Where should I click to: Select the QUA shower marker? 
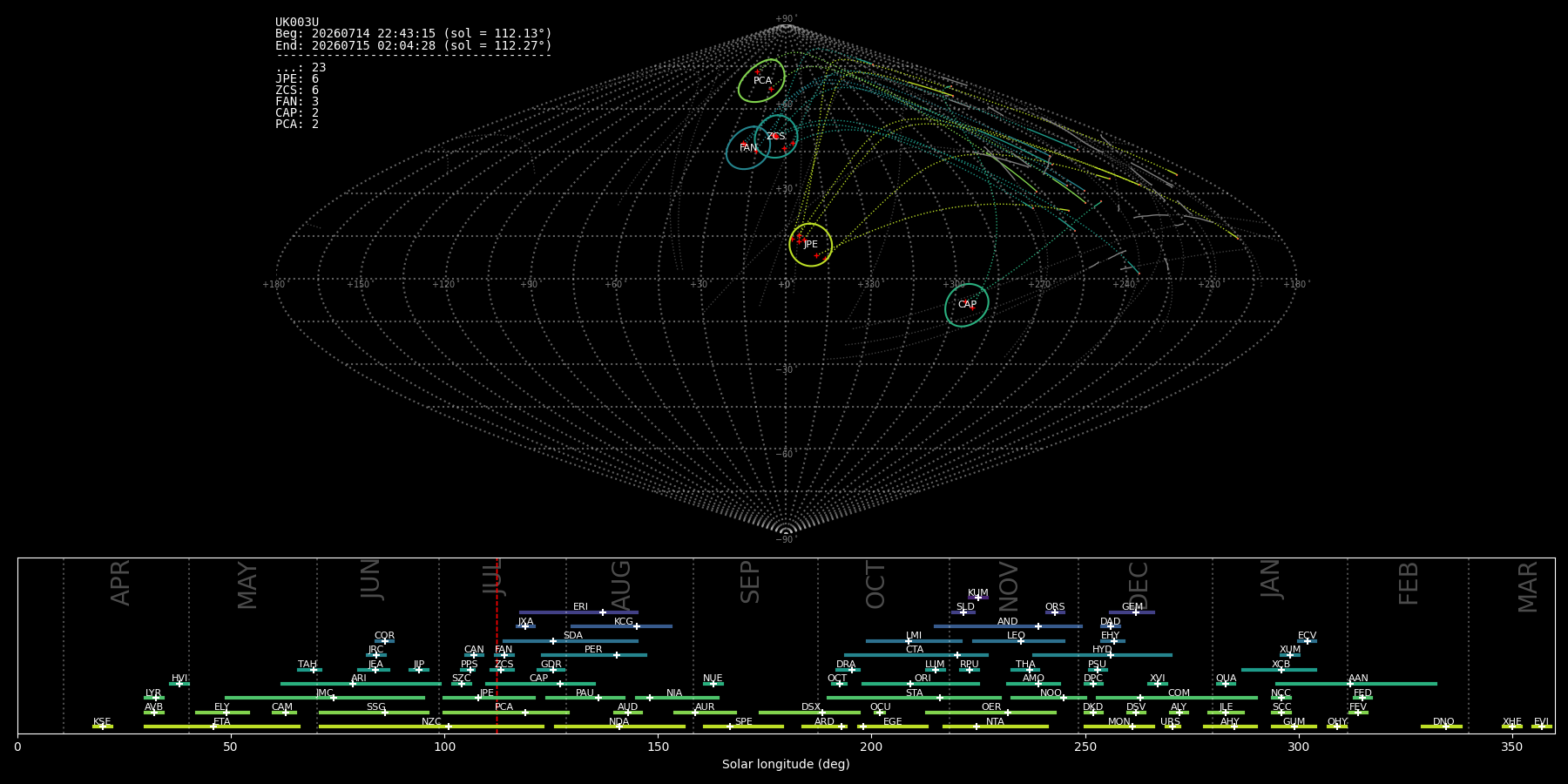pos(1226,684)
